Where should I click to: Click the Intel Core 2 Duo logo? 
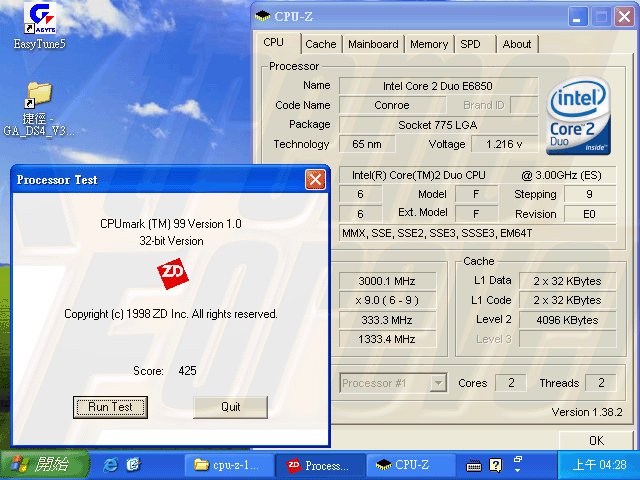coord(578,116)
